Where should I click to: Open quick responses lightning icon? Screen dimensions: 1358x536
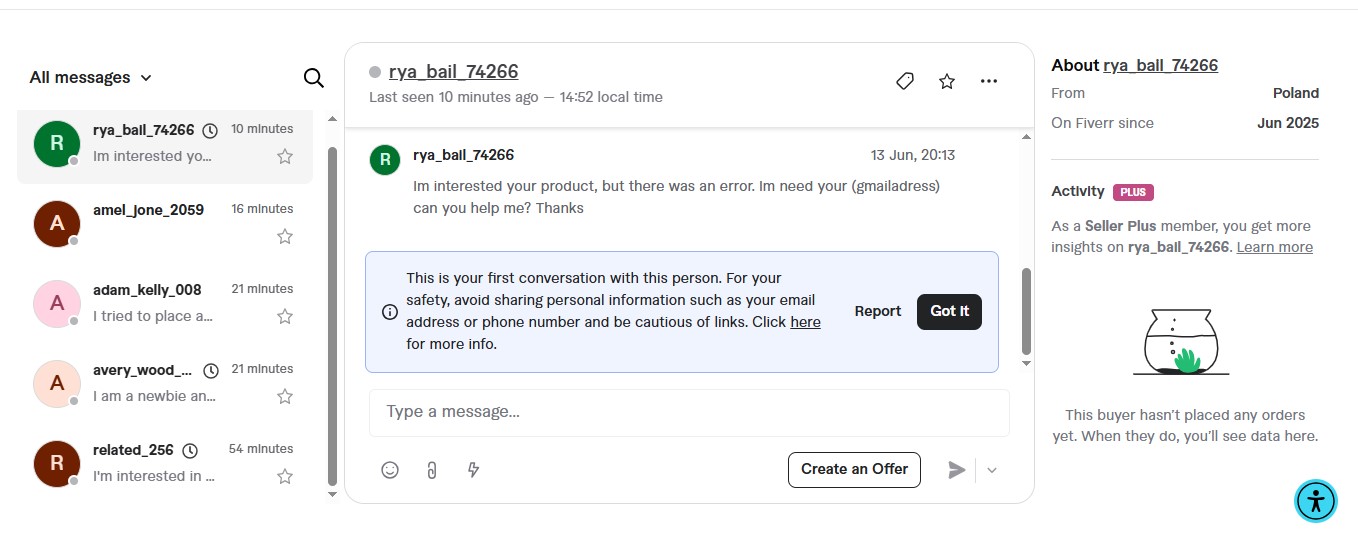pos(474,470)
